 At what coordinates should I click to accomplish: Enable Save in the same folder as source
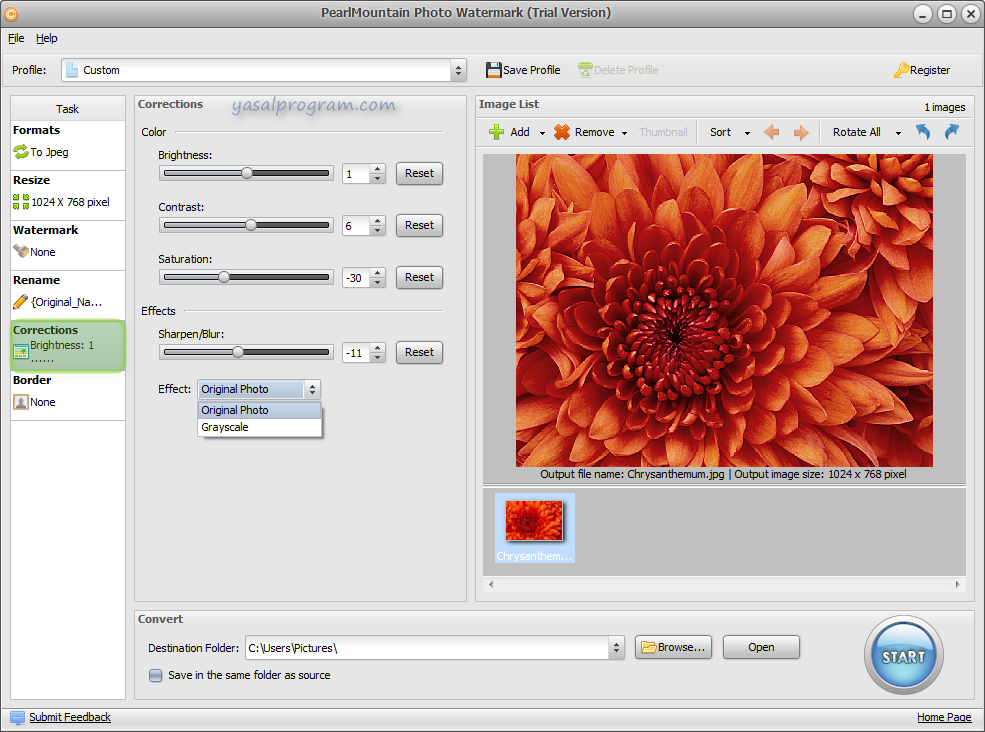(x=156, y=675)
